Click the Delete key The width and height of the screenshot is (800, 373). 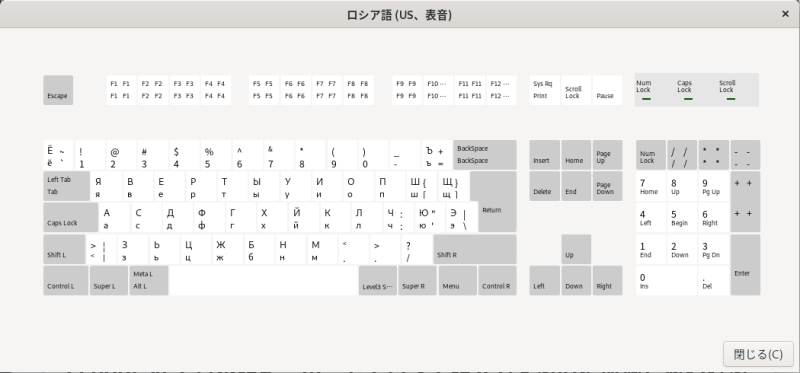544,186
